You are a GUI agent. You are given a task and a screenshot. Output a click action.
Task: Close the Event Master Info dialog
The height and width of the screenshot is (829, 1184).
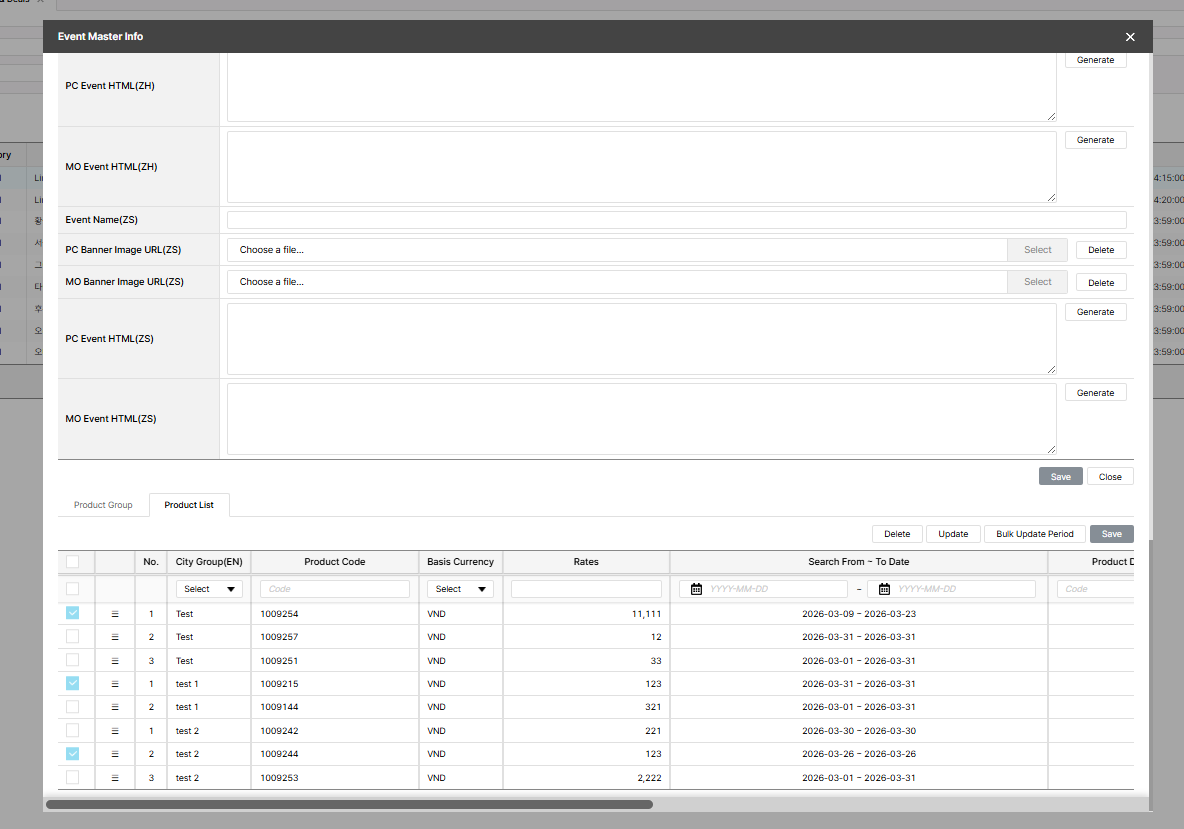[1130, 37]
